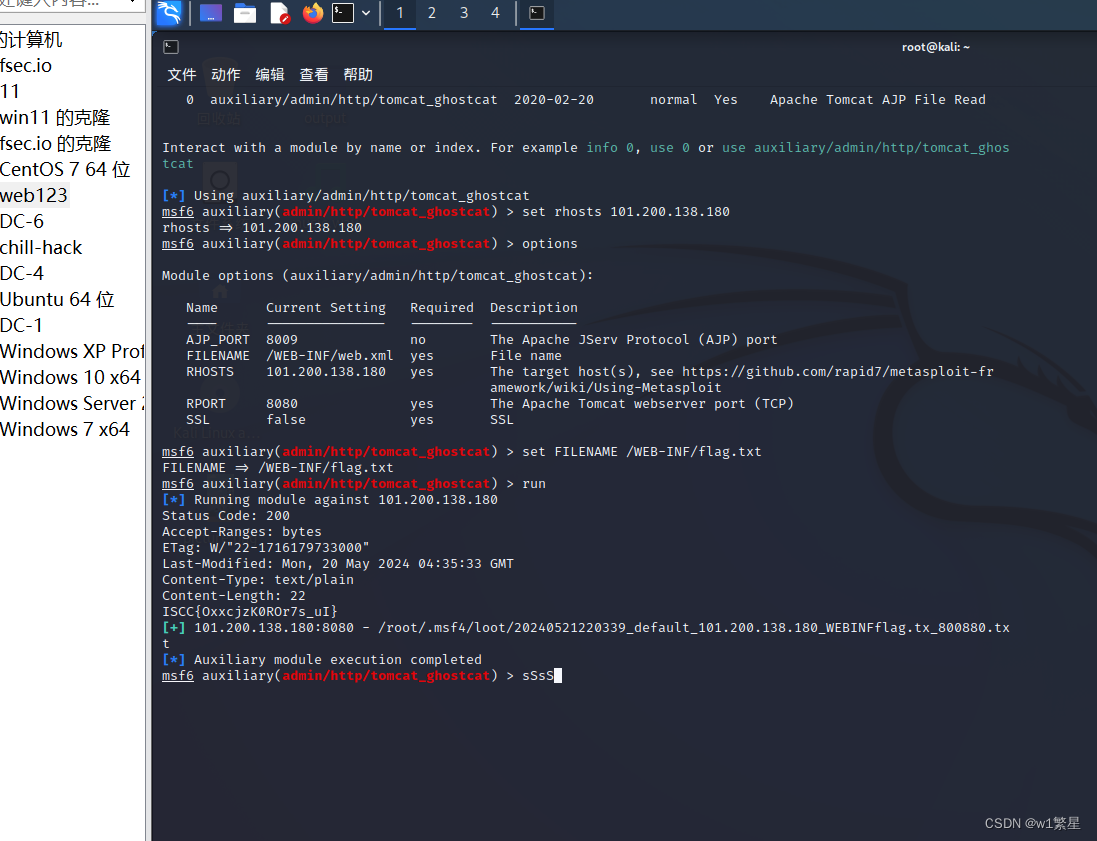Select Windows XP Prof virtual machine

[x=72, y=351]
